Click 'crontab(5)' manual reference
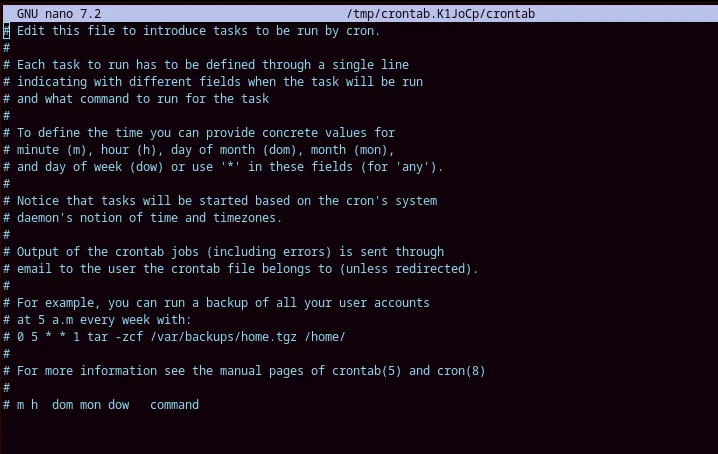Screen dimensions: 718x454 pos(366,371)
